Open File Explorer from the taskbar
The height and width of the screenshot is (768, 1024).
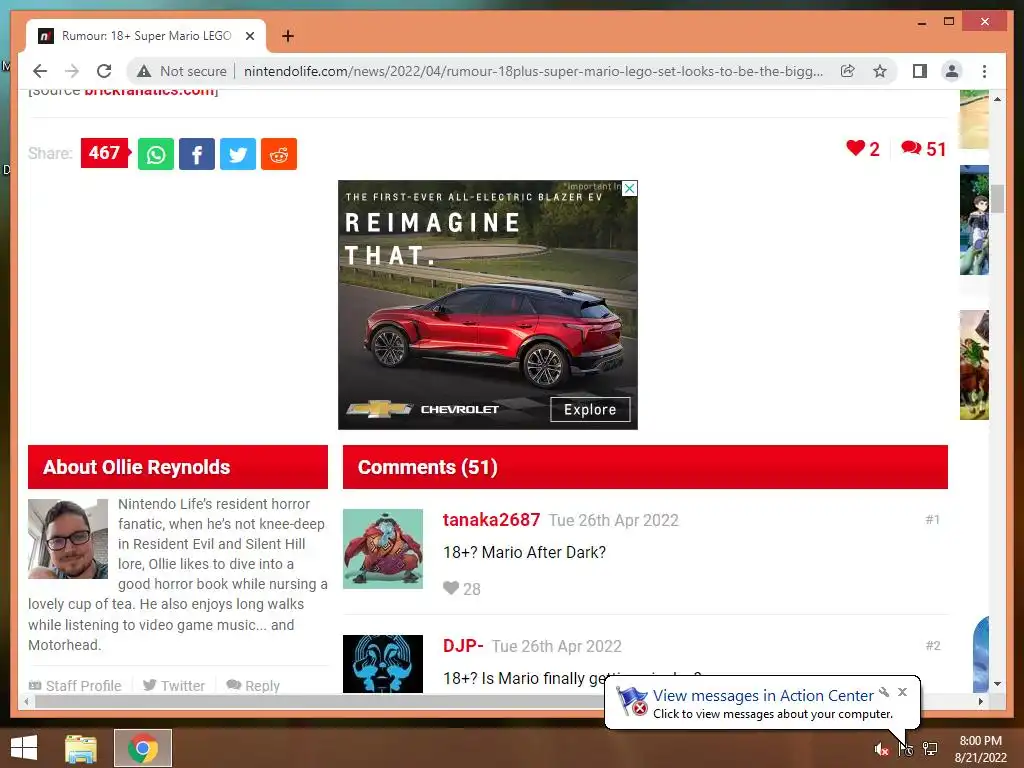[x=81, y=748]
